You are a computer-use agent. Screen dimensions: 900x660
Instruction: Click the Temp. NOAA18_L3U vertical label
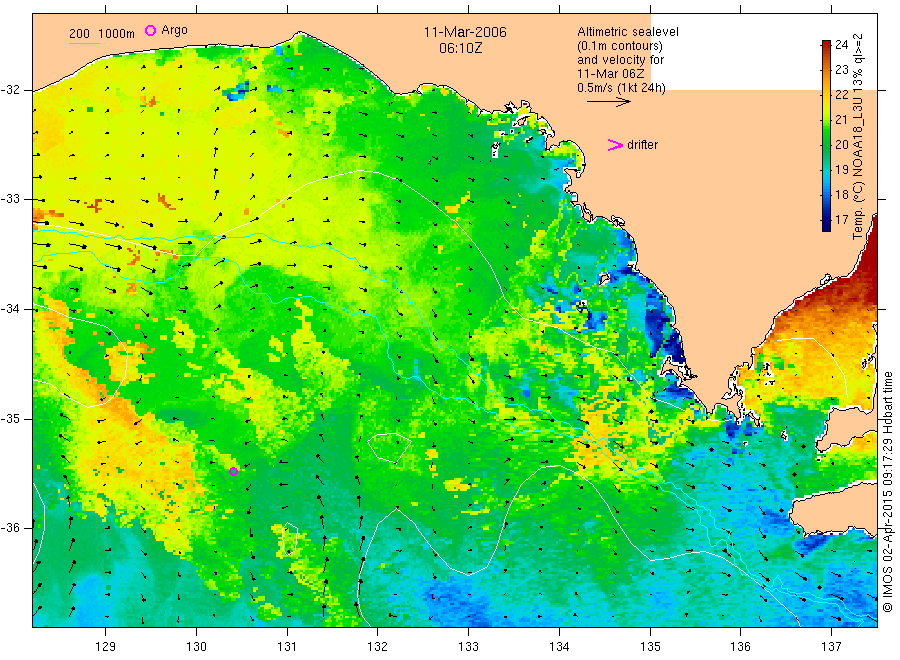[x=858, y=137]
